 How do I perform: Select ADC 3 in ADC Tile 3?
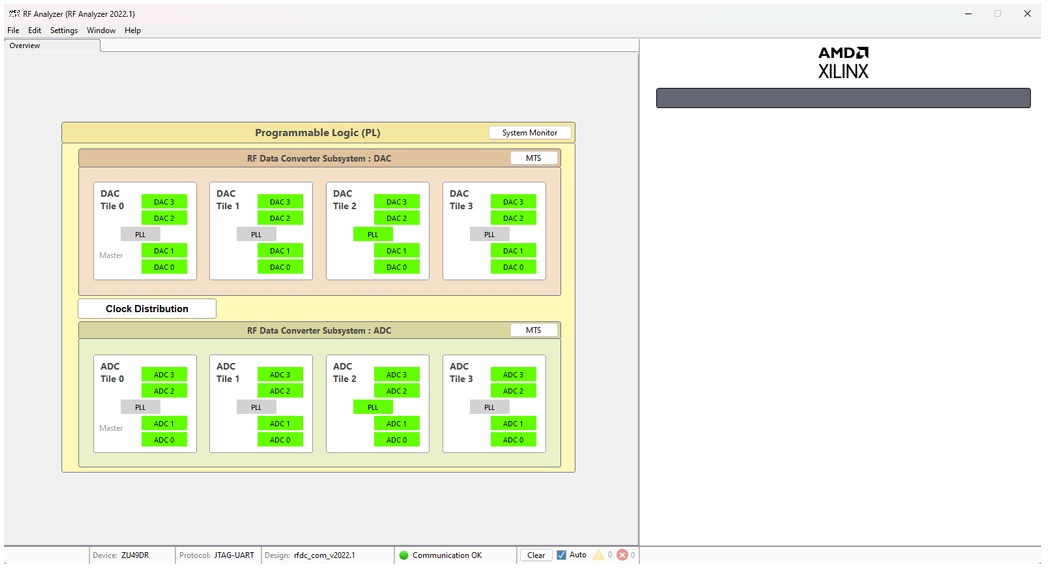pyautogui.click(x=513, y=374)
